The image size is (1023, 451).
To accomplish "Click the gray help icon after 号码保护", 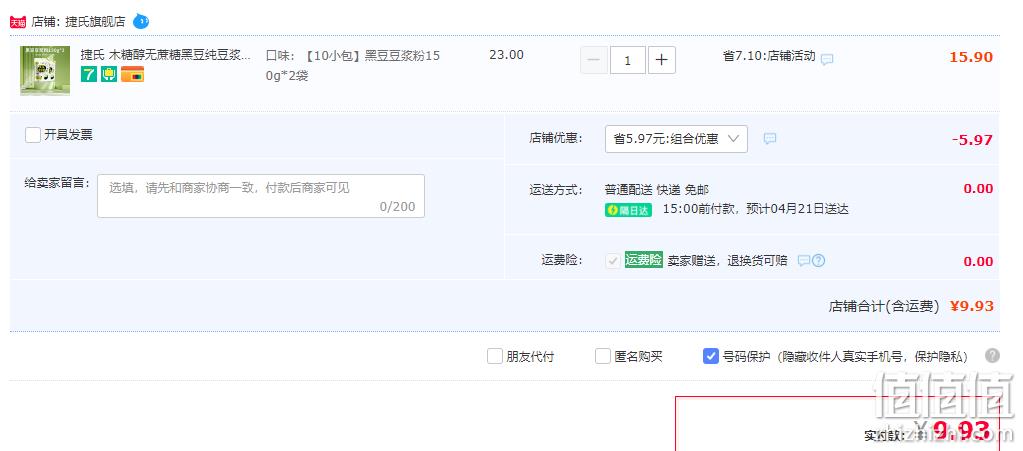I will click(992, 356).
